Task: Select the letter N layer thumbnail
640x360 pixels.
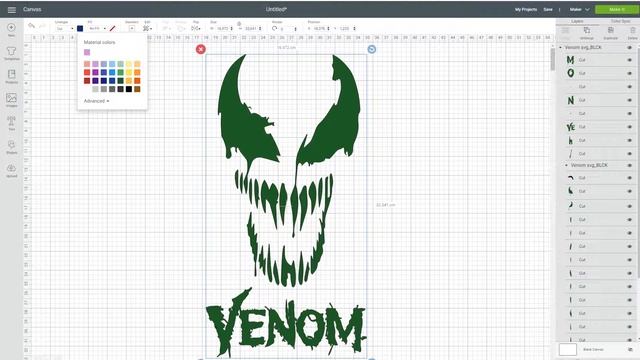Action: point(570,100)
